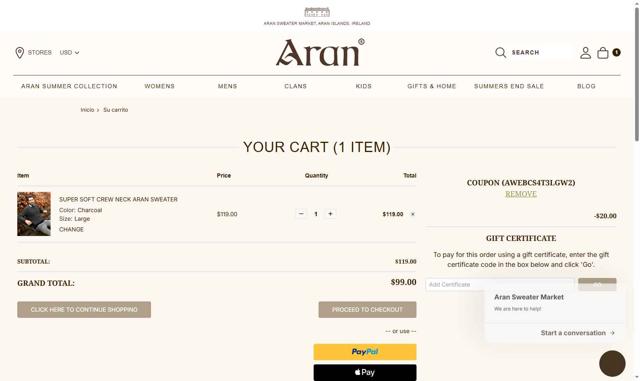Click the store locator pin icon
The image size is (640, 381).
click(x=20, y=53)
